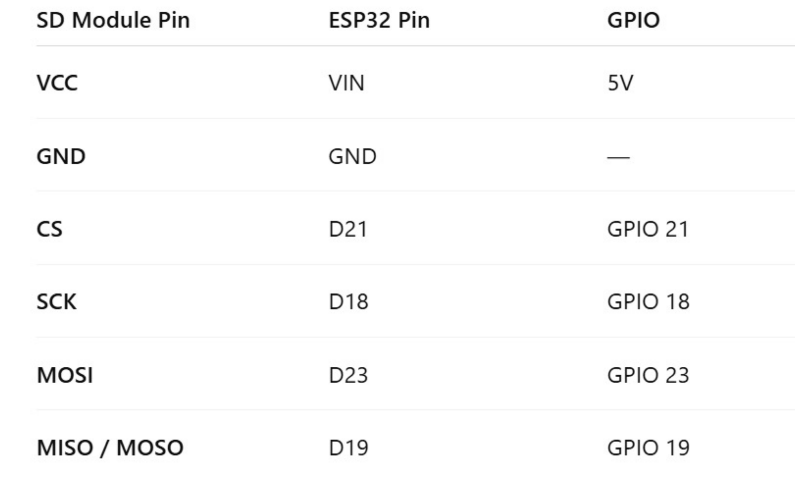
Task: Select the VIN cell
Action: [x=346, y=83]
